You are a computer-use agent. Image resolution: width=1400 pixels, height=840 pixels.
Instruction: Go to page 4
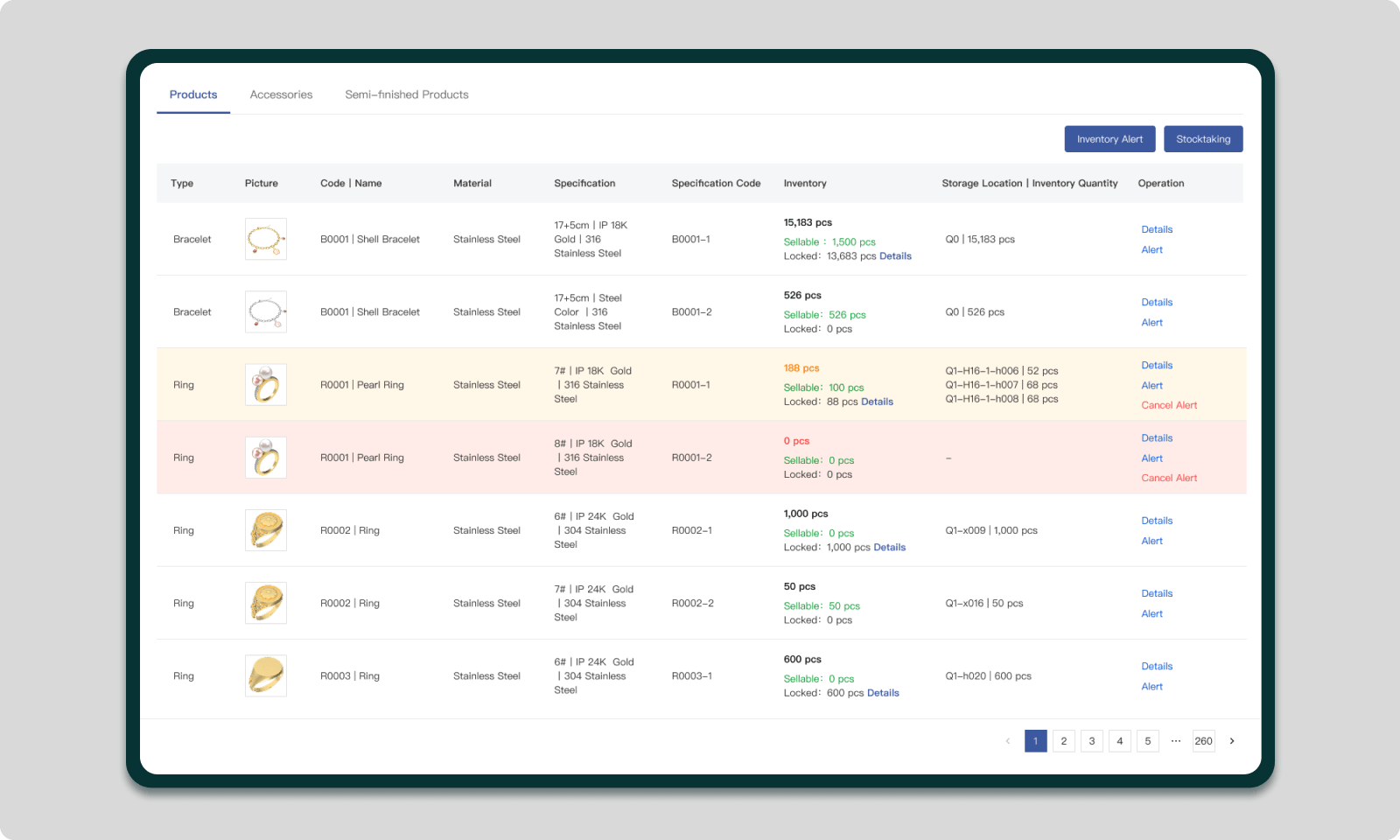(1120, 741)
